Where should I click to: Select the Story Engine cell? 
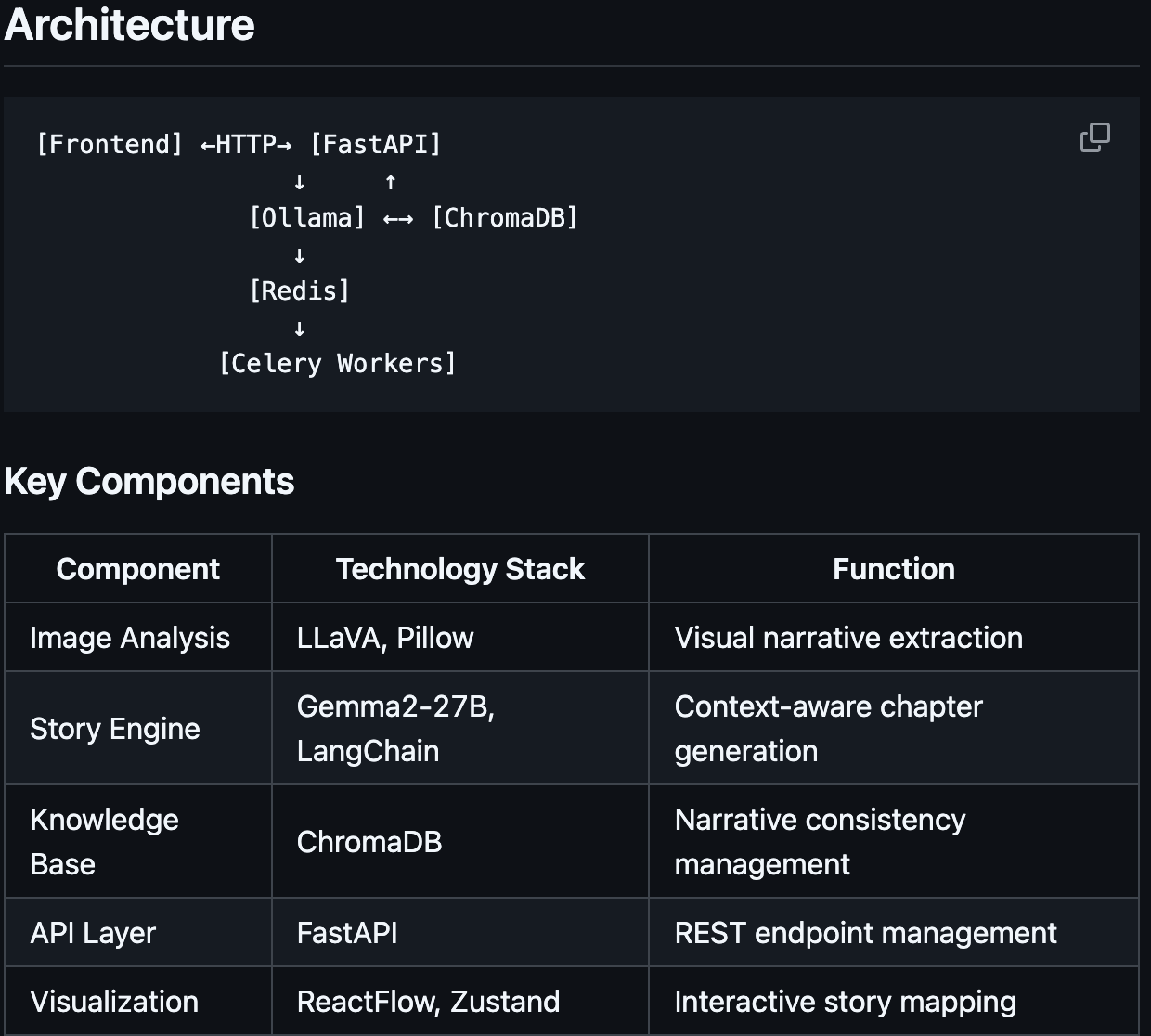(138, 728)
